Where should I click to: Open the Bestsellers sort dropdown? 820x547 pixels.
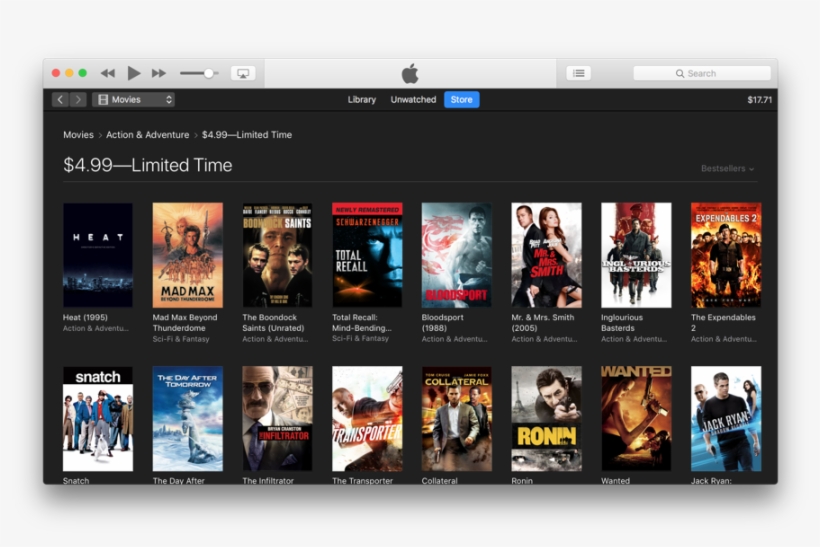727,168
